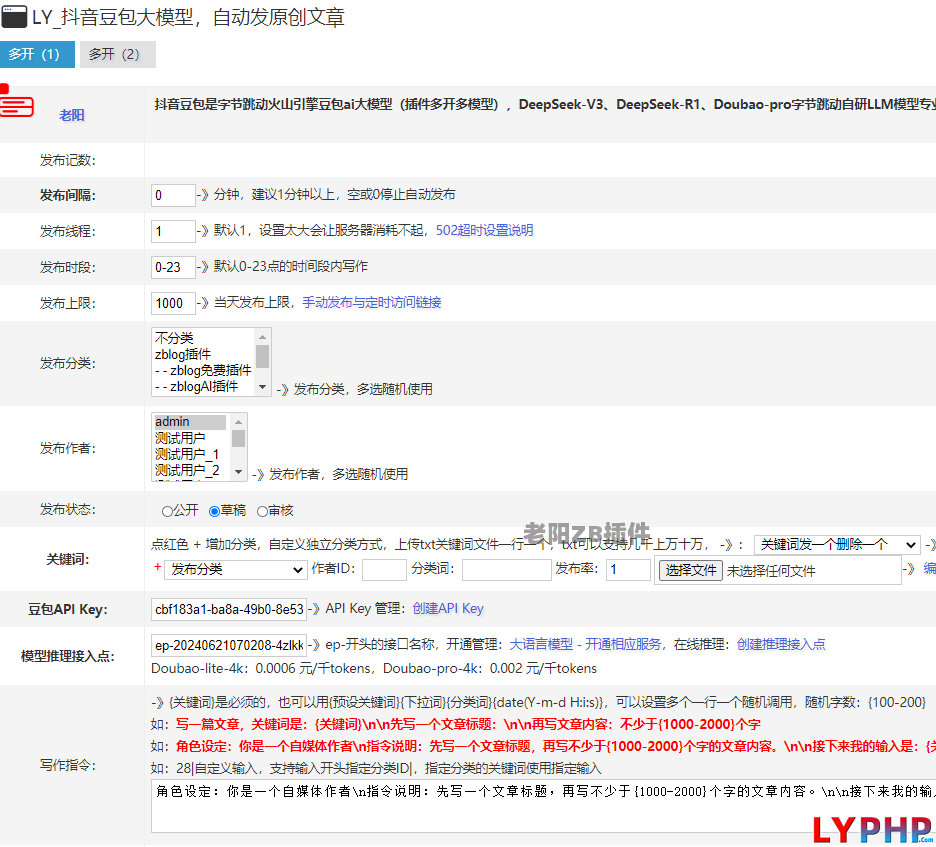936x847 pixels.
Task: Click the 发布上限 1000 input field
Action: click(x=173, y=303)
